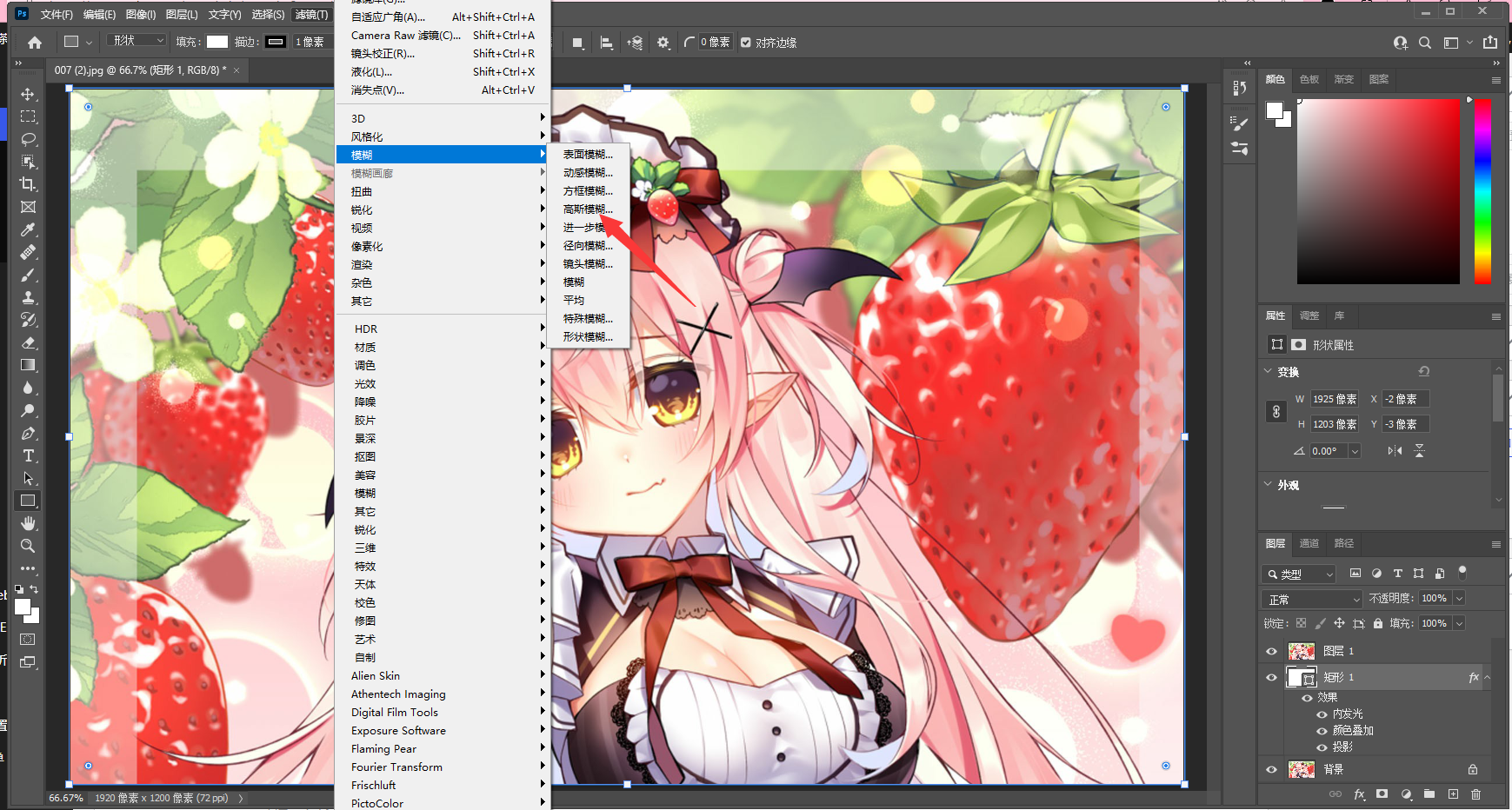
Task: Click the delete layer trash icon
Action: (x=1475, y=794)
